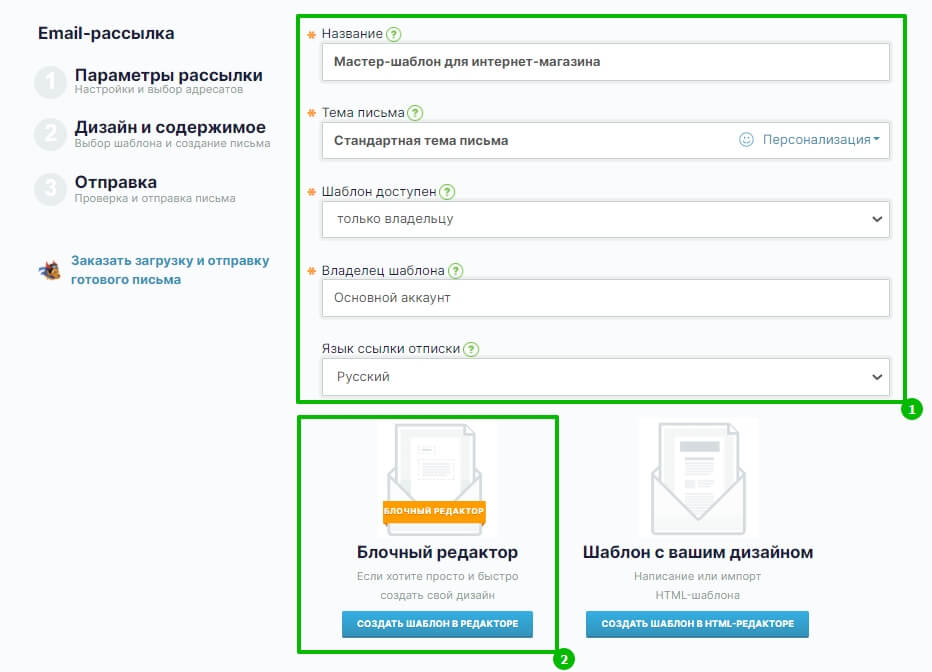Open the Персонализация dropdown
932x672 pixels.
pyautogui.click(x=821, y=140)
